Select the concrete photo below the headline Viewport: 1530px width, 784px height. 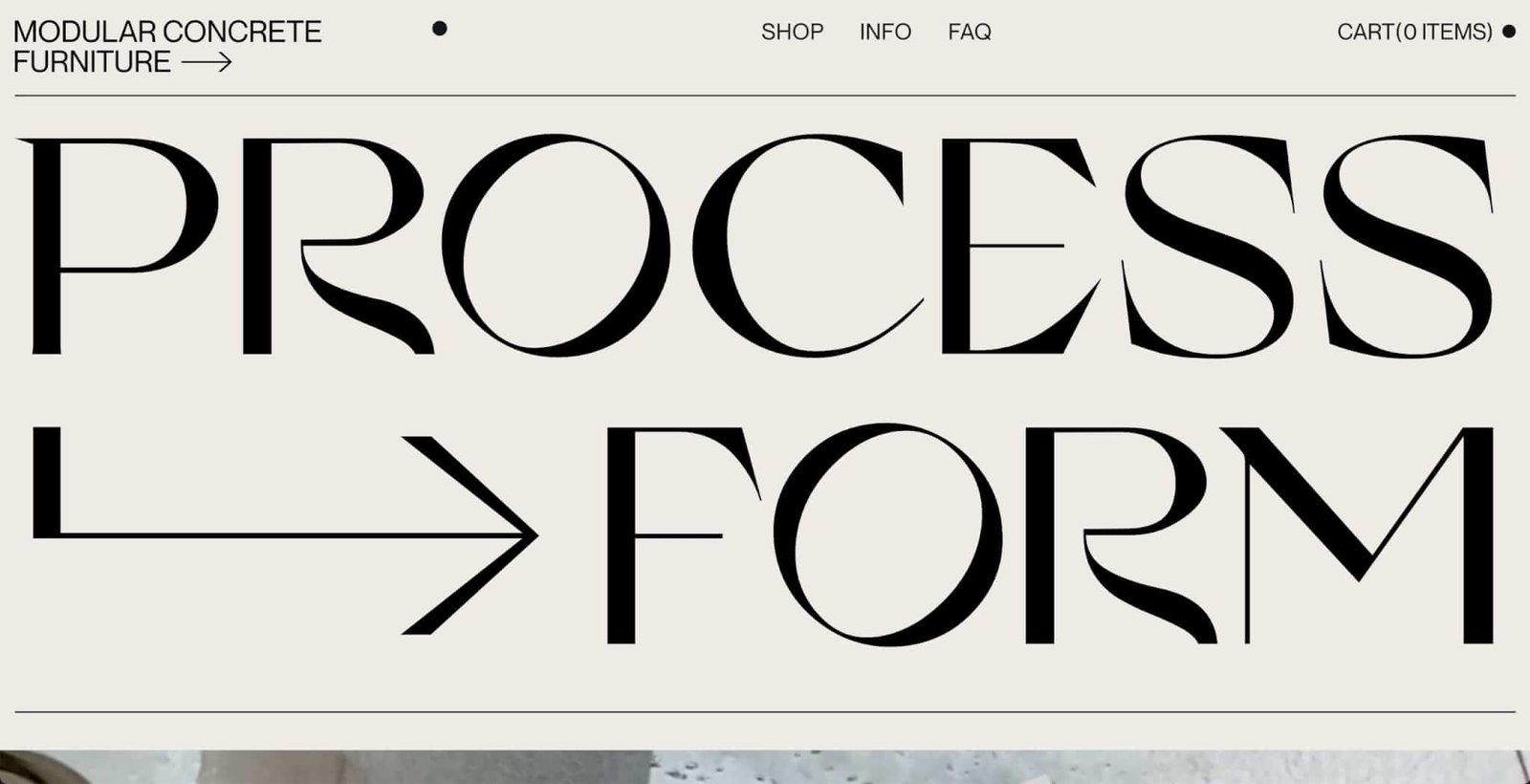pos(765,767)
